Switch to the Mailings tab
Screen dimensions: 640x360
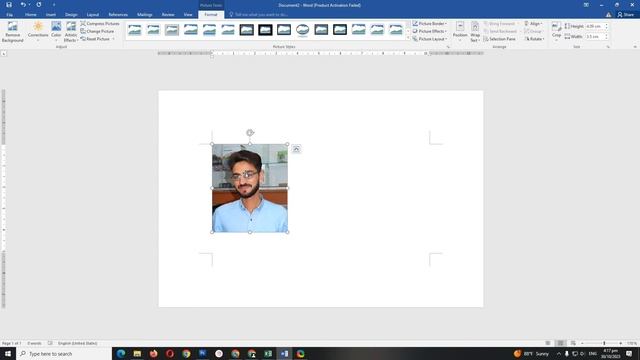144,15
